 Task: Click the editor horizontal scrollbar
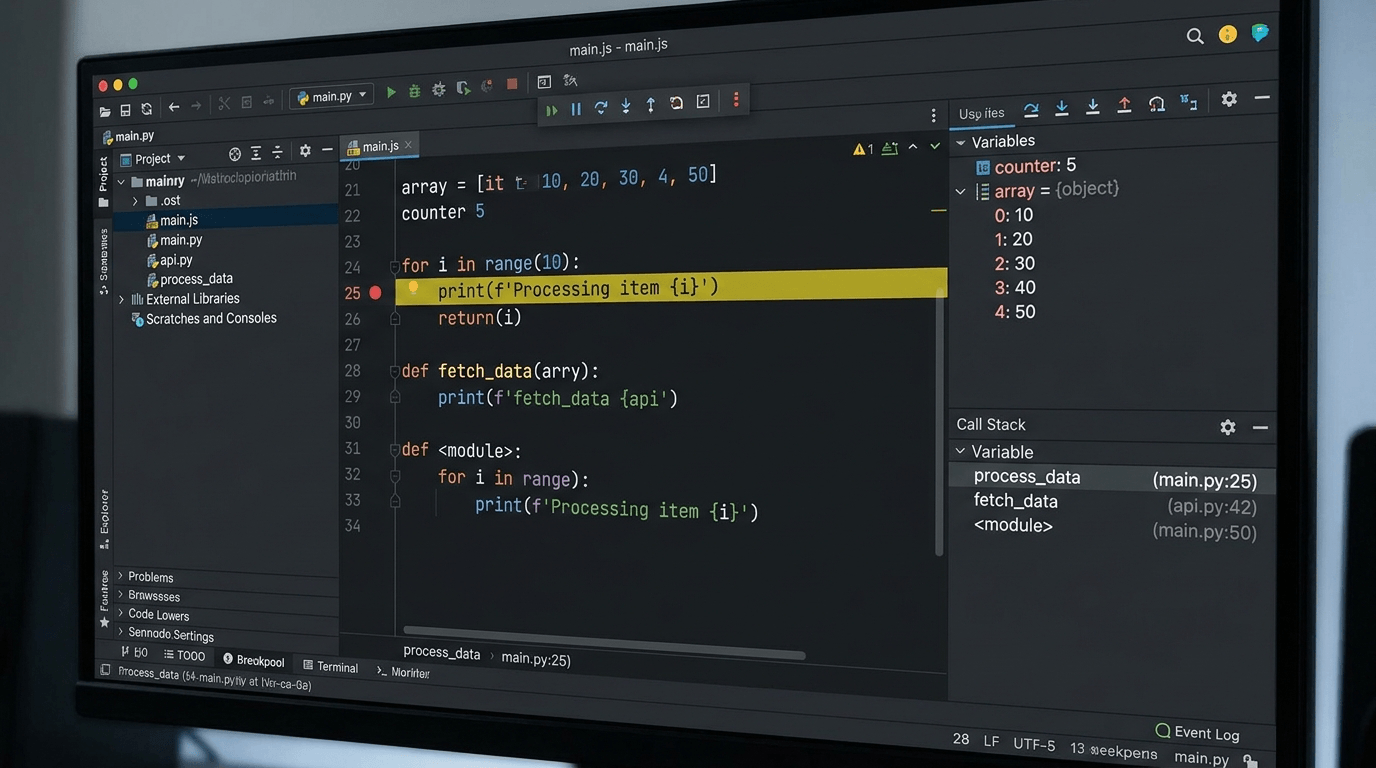[x=604, y=643]
